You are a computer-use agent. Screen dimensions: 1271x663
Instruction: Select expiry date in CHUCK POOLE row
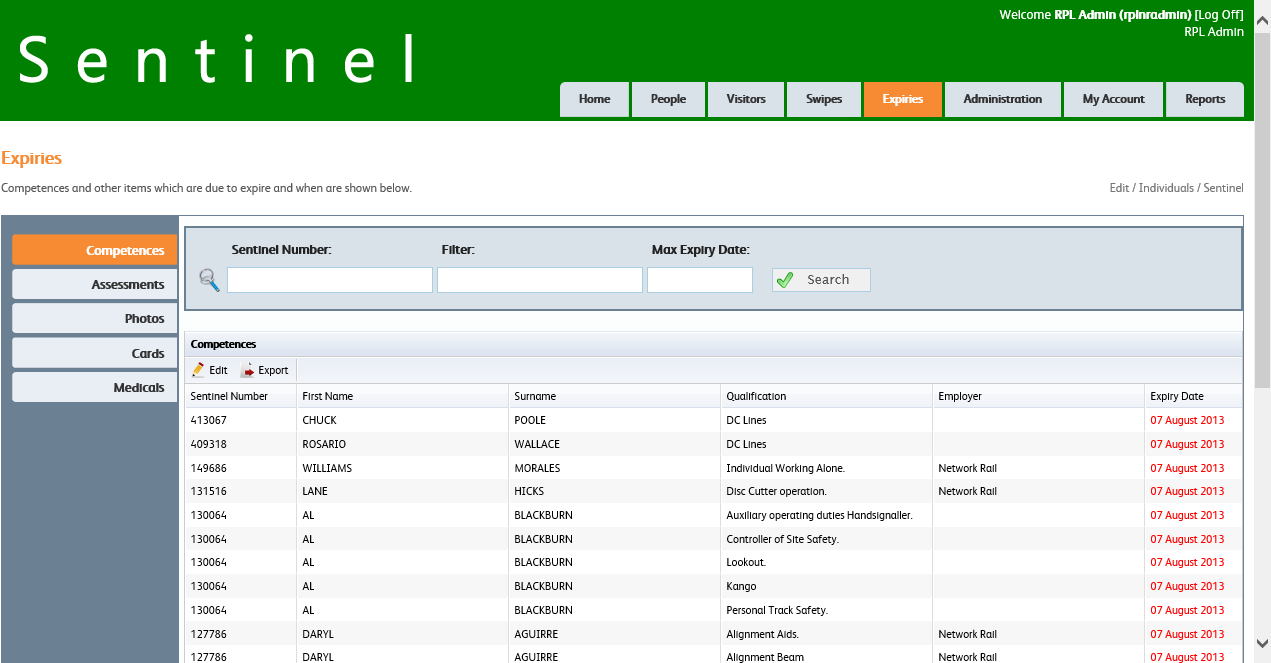pos(1193,420)
